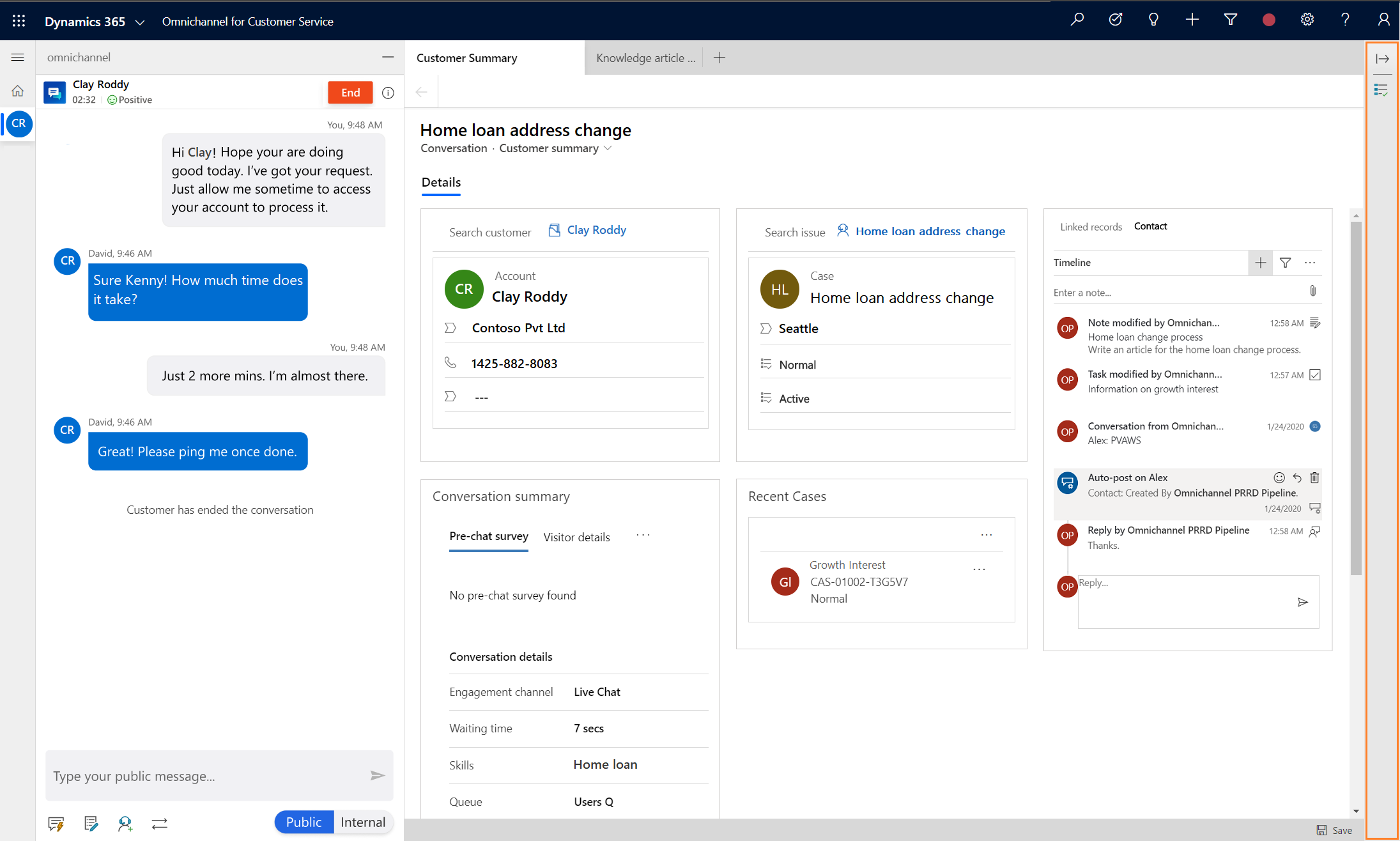Switch to Visitor details tab
This screenshot has height=841, width=1400.
pyautogui.click(x=577, y=538)
